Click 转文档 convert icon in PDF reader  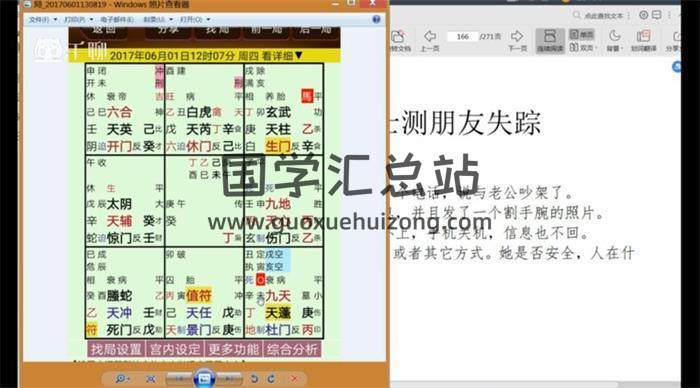[x=399, y=41]
